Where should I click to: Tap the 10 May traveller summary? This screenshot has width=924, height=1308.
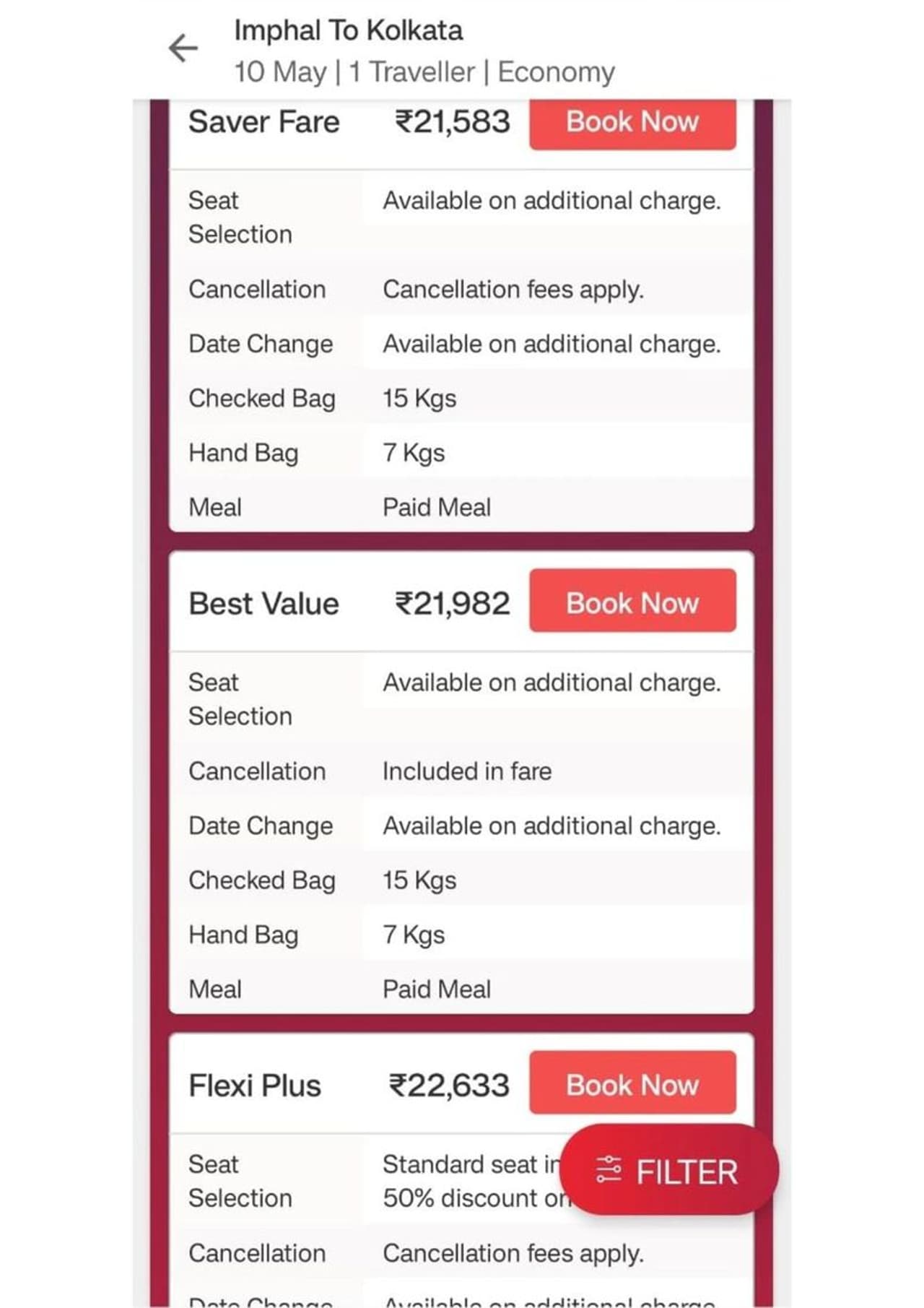point(424,72)
